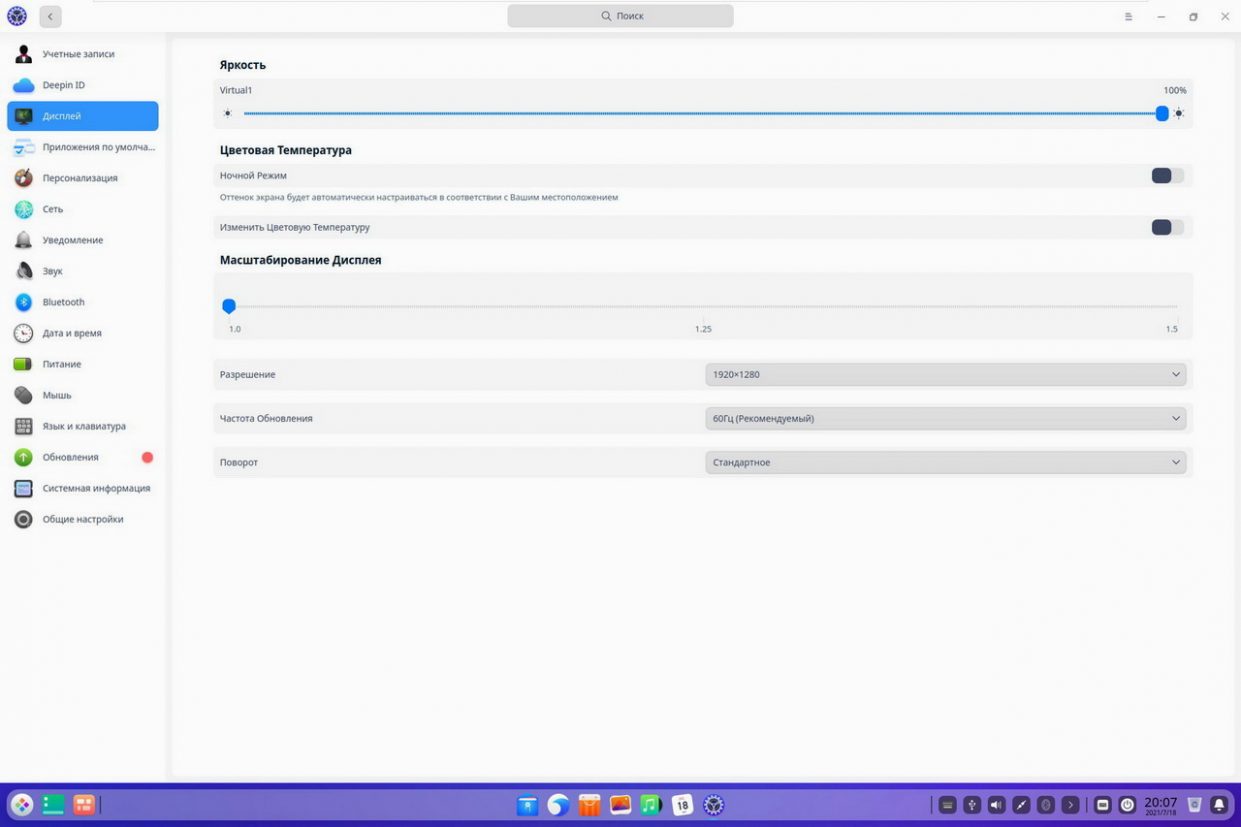Screen dimensions: 1241x827
Task: Open Сеть network settings icon
Action: 23,209
